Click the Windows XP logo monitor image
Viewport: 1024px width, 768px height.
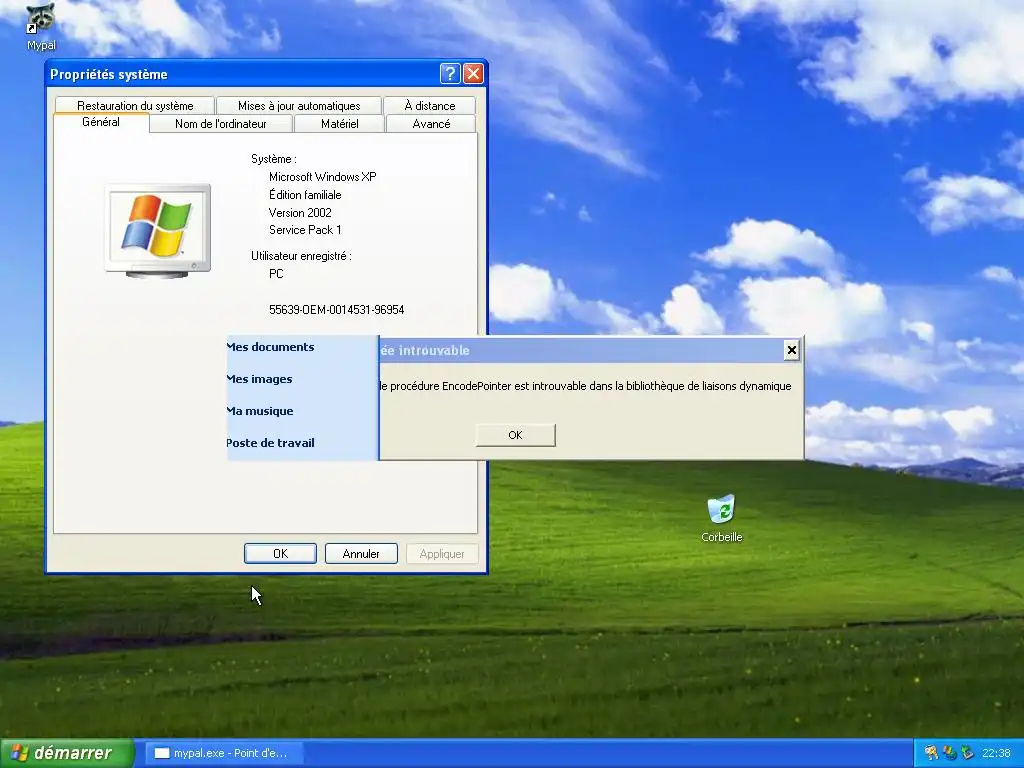pos(158,231)
